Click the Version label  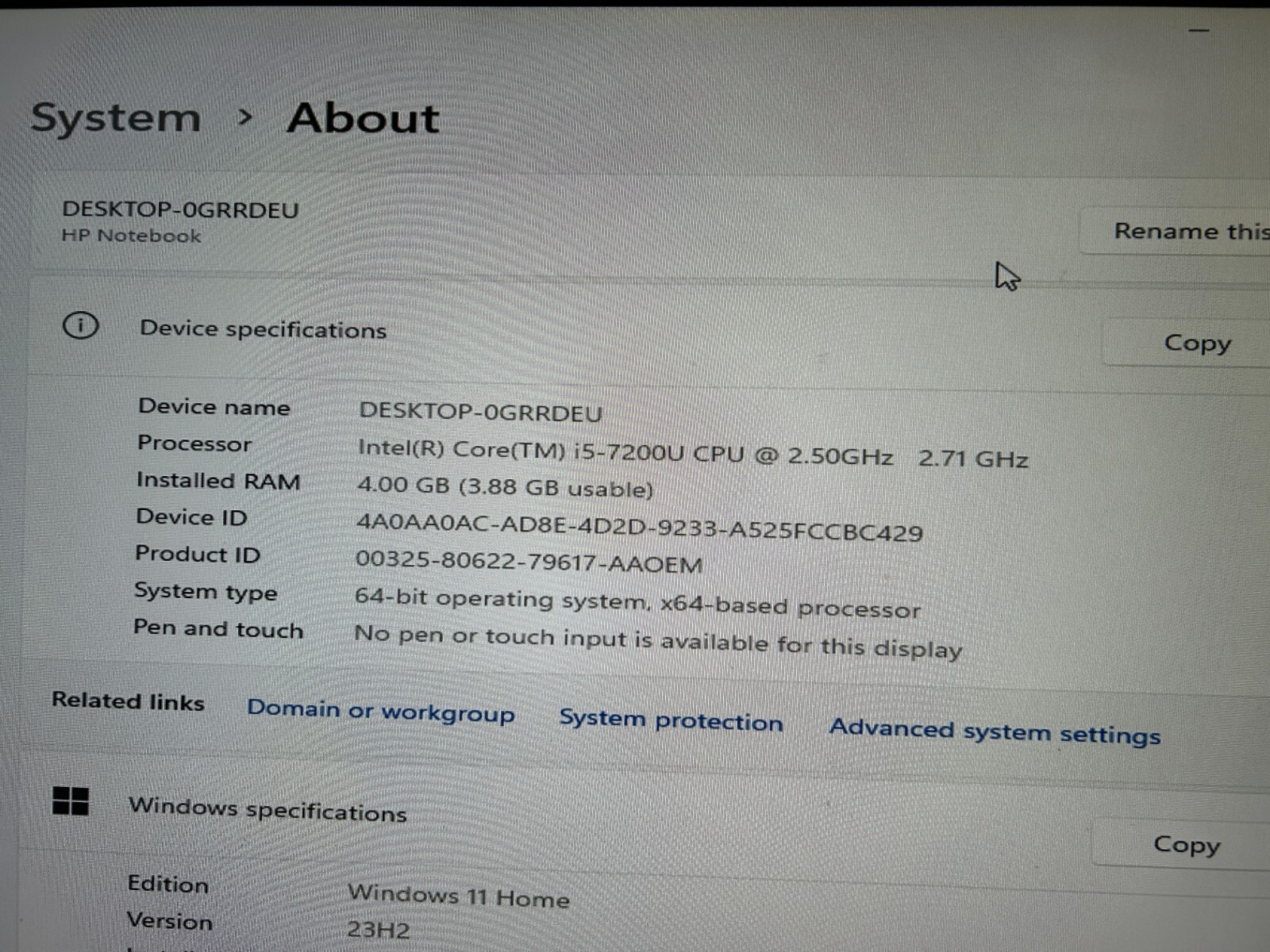pos(170,921)
